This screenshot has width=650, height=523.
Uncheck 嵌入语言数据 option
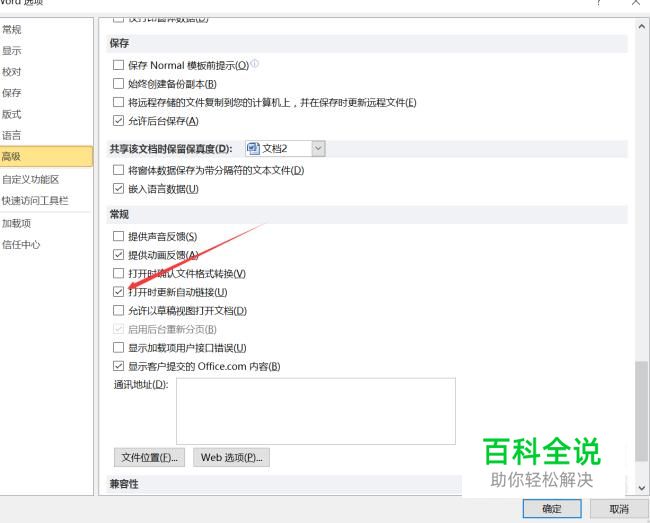pyautogui.click(x=118, y=189)
